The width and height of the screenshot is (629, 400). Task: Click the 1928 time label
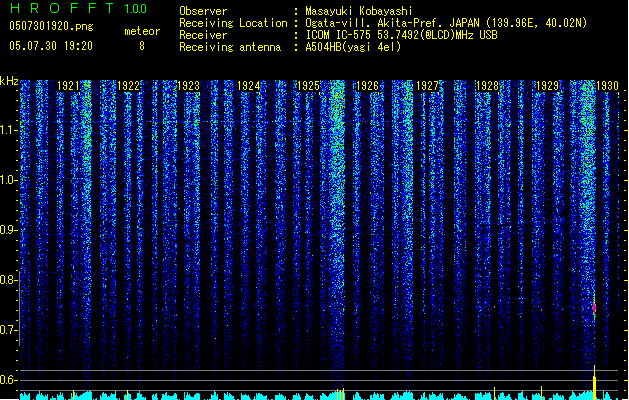487,86
